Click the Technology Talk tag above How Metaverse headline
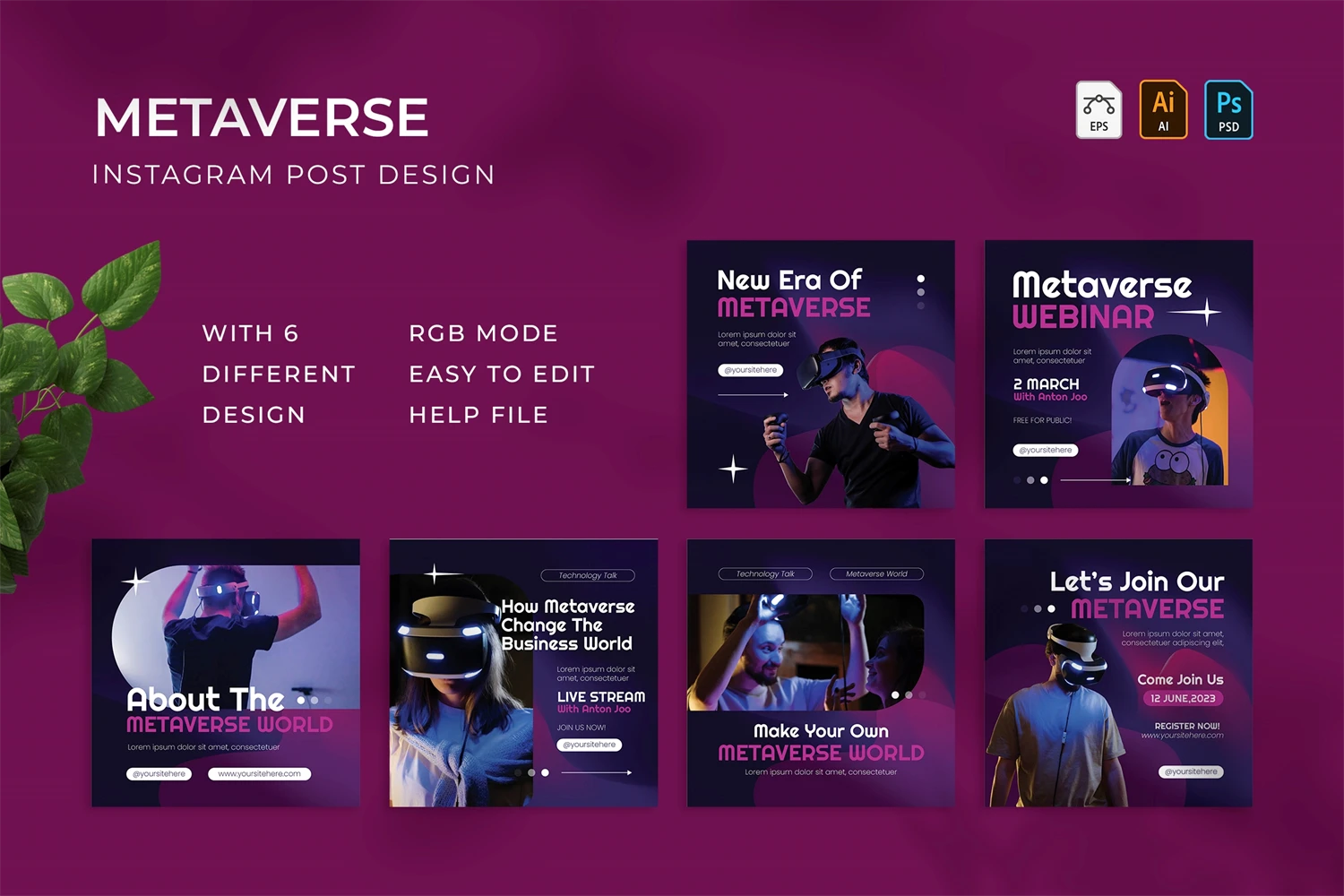The height and width of the screenshot is (896, 1344). 588,575
